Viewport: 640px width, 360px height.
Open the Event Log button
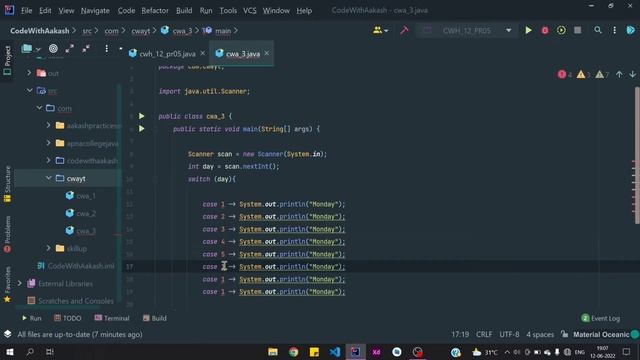(x=600, y=318)
